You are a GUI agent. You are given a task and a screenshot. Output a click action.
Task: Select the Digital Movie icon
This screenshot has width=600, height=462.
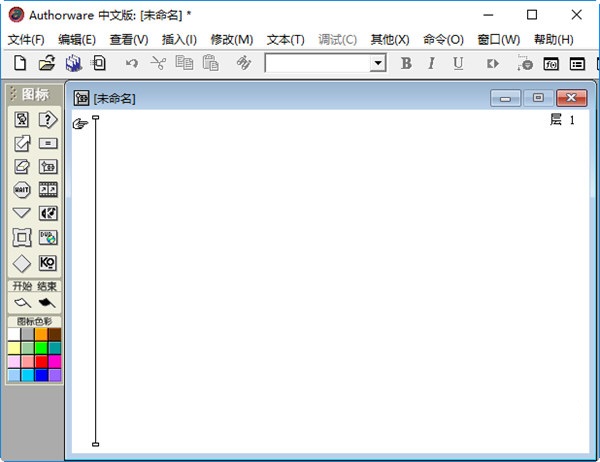point(48,189)
